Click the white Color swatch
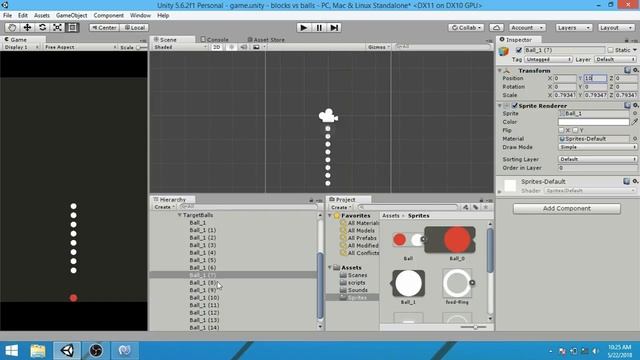 click(593, 122)
